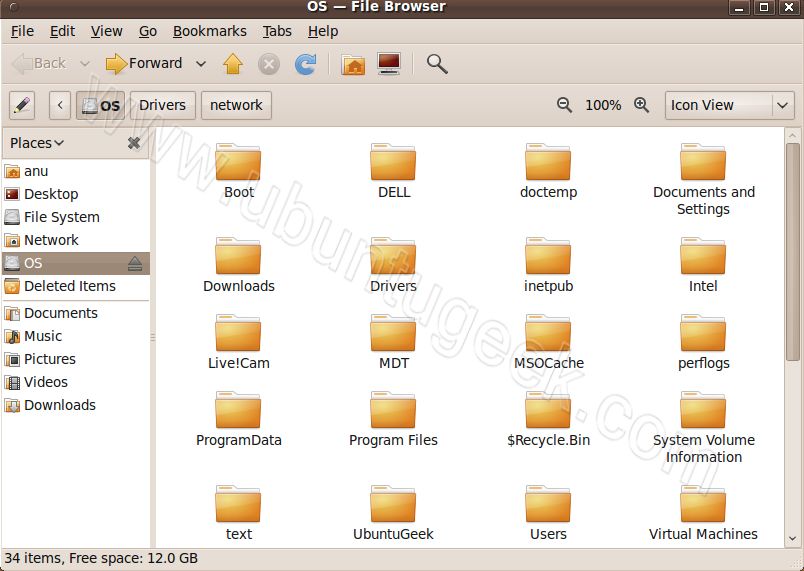Select the text folder
Image resolution: width=804 pixels, height=571 pixels.
(238, 513)
